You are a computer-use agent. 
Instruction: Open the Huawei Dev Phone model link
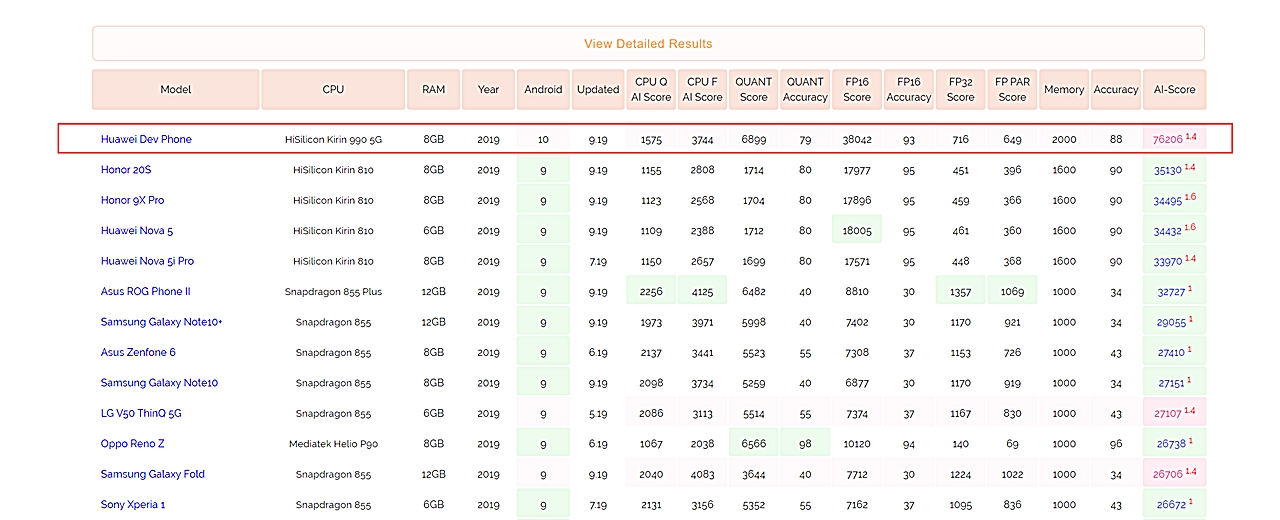point(146,139)
